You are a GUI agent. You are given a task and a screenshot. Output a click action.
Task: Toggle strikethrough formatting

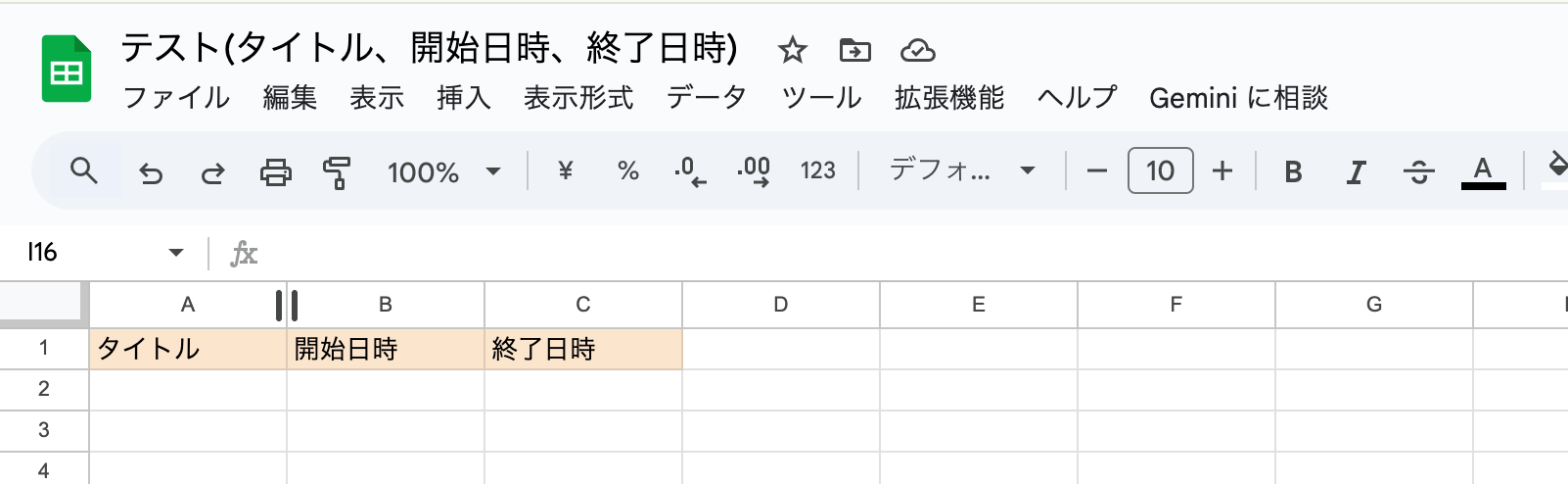1418,172
